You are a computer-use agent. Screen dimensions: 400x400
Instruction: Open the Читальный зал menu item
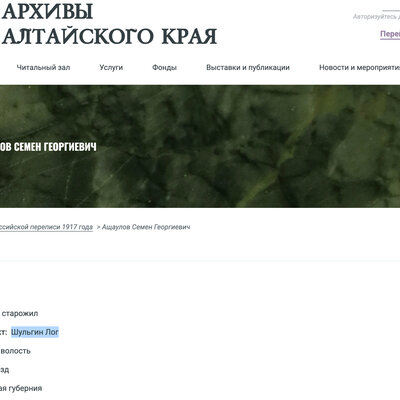(43, 67)
